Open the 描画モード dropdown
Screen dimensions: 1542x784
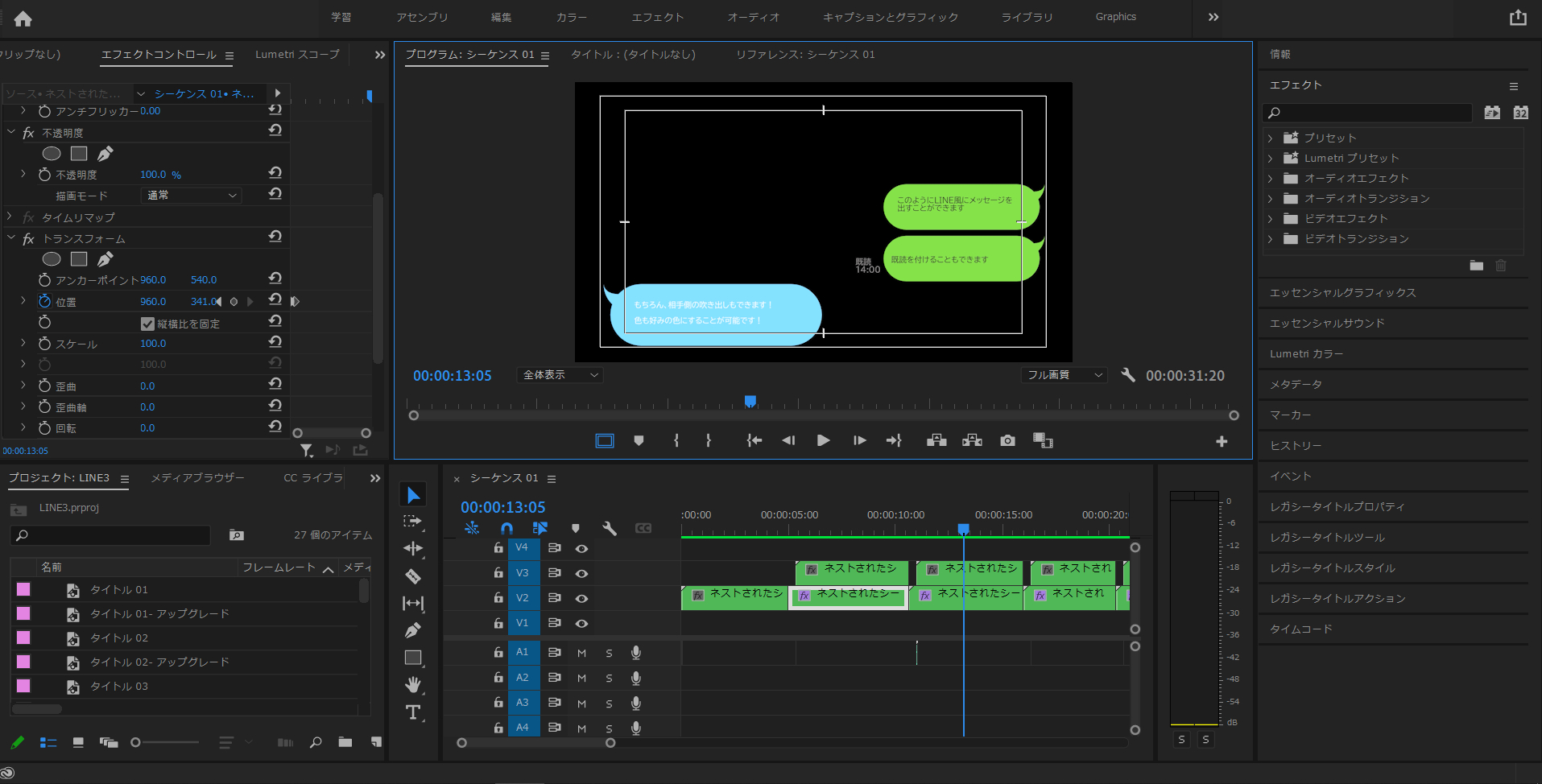pos(191,196)
